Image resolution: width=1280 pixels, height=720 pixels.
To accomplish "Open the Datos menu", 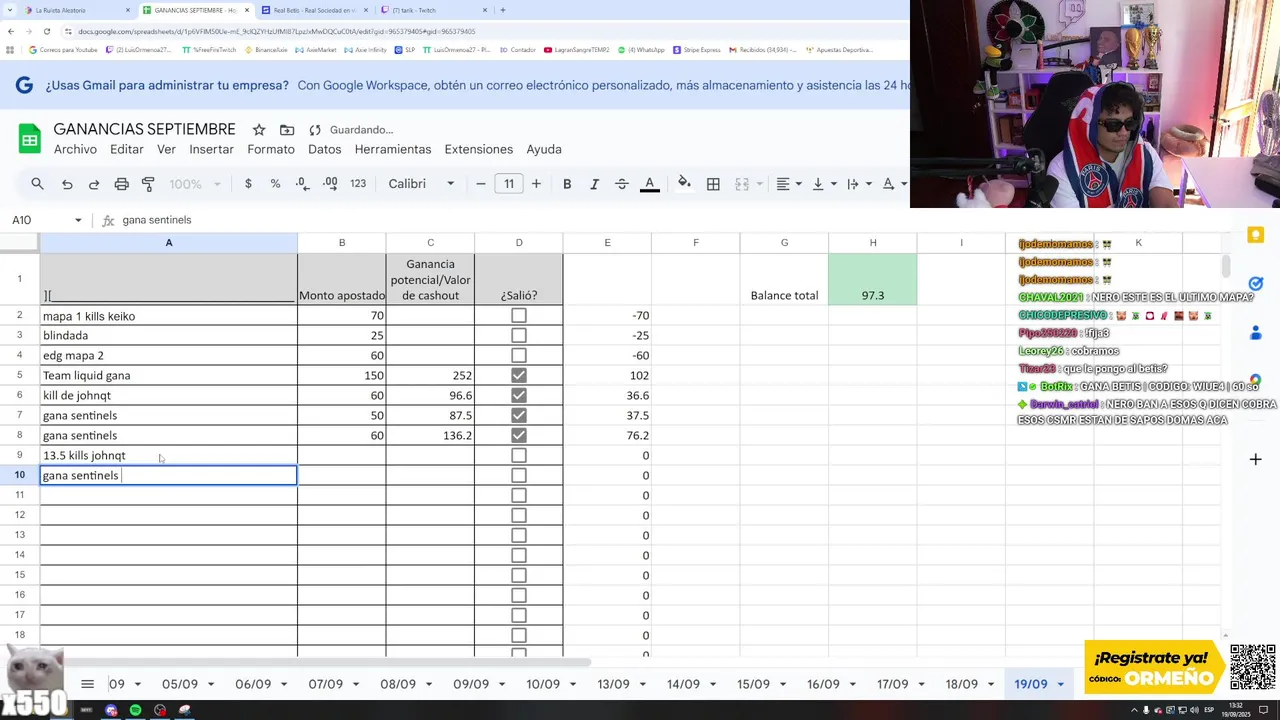I will coord(324,149).
